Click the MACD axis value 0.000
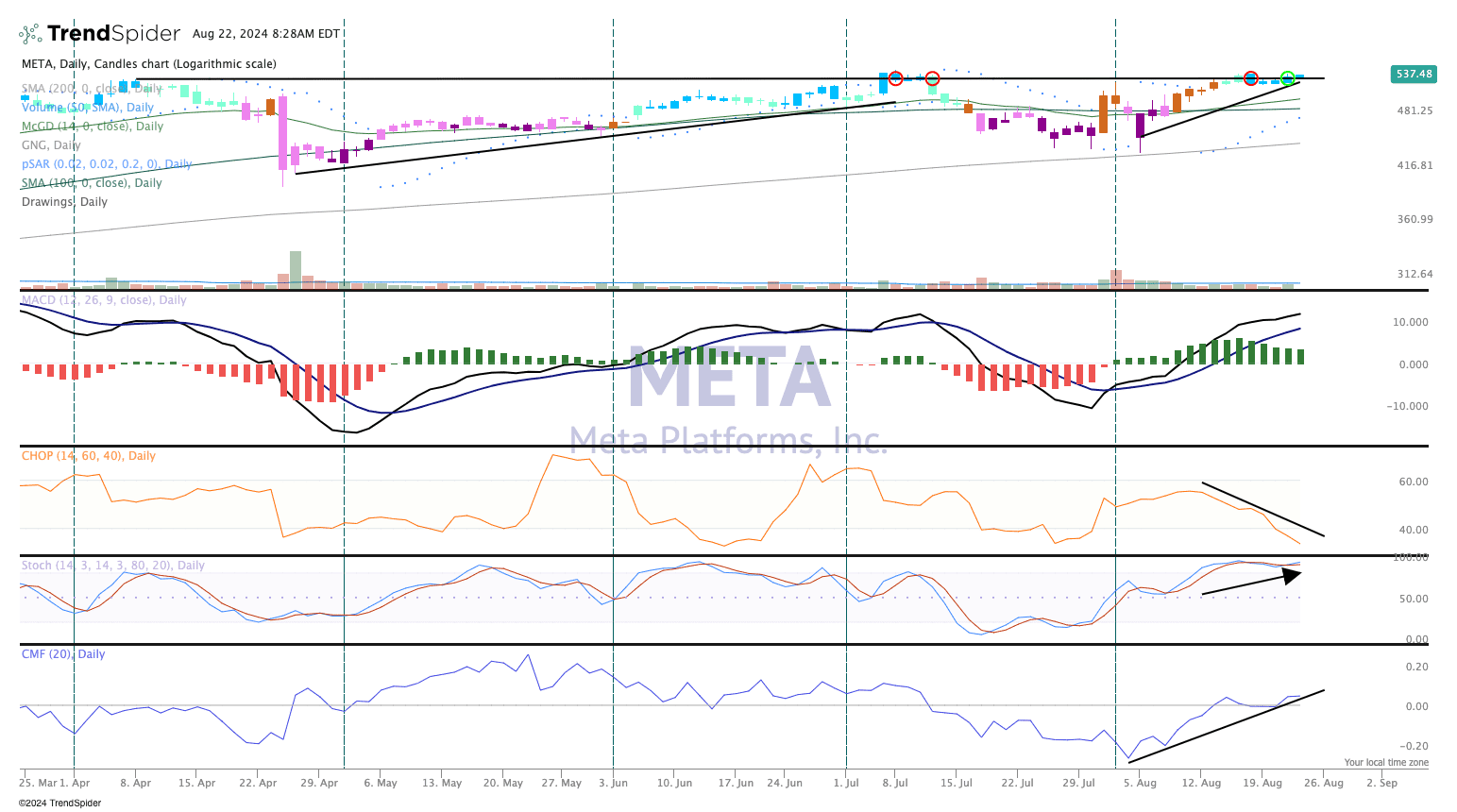The height and width of the screenshot is (812, 1457). [1414, 364]
